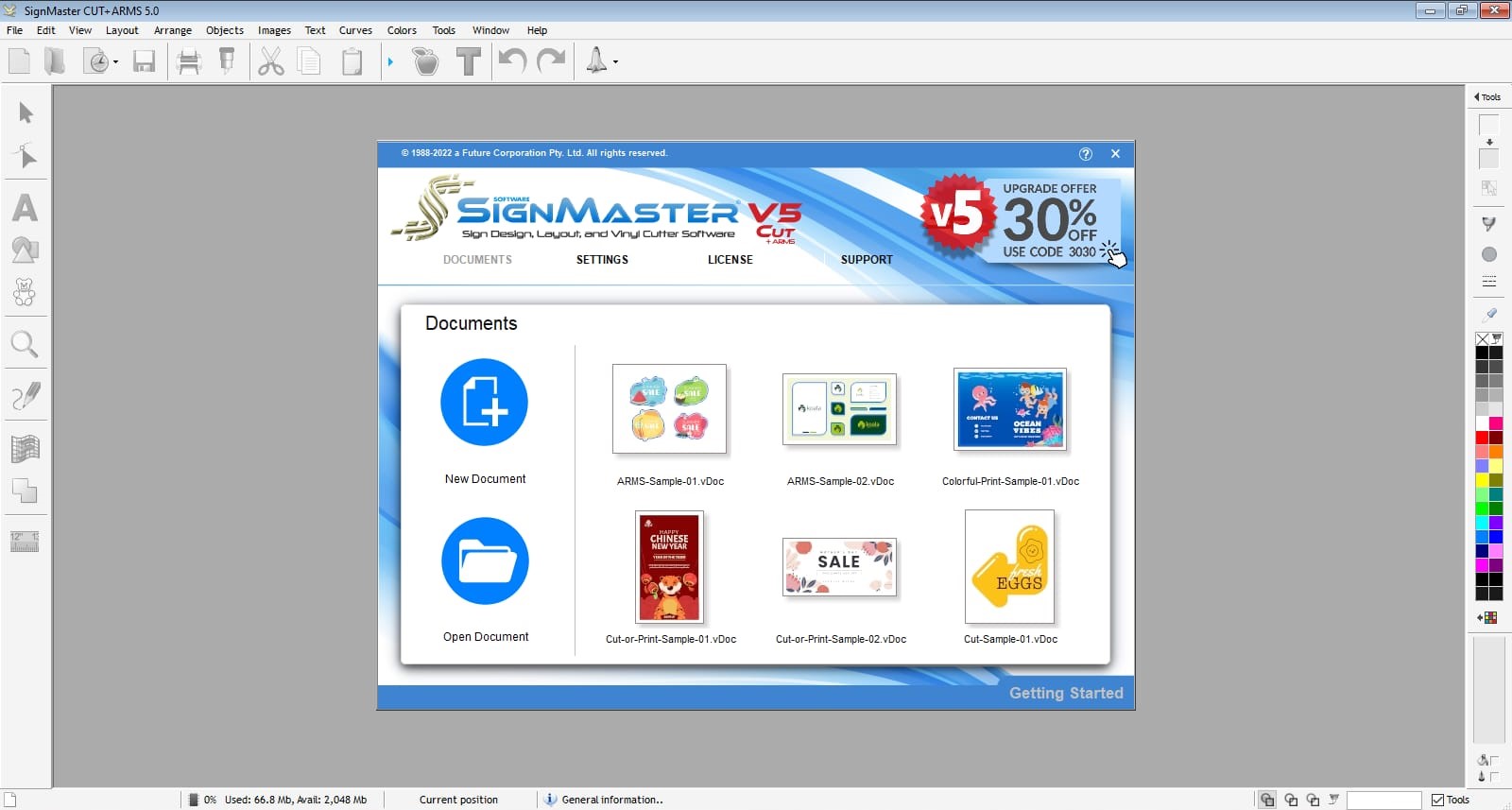Toggle the Tools checkbox in status bar

1437,800
